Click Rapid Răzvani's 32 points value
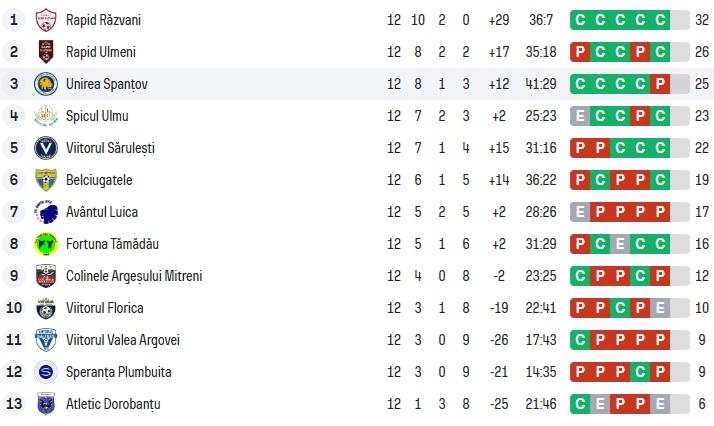The height and width of the screenshot is (426, 714). [x=700, y=19]
